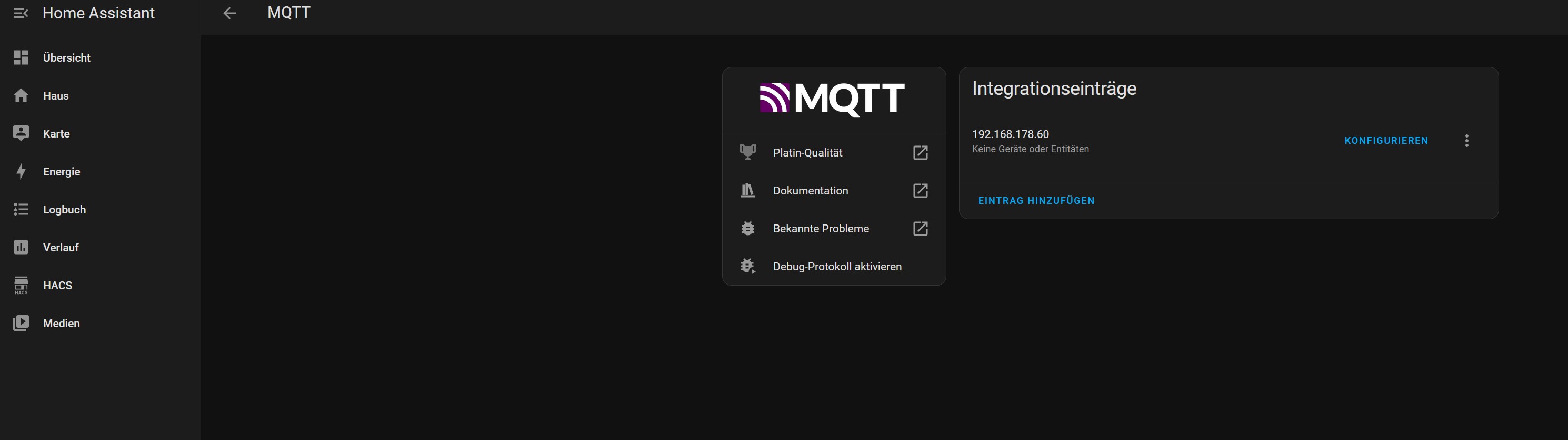The height and width of the screenshot is (440, 1568).
Task: Click the KONFIGURIEREN button
Action: coord(1386,141)
